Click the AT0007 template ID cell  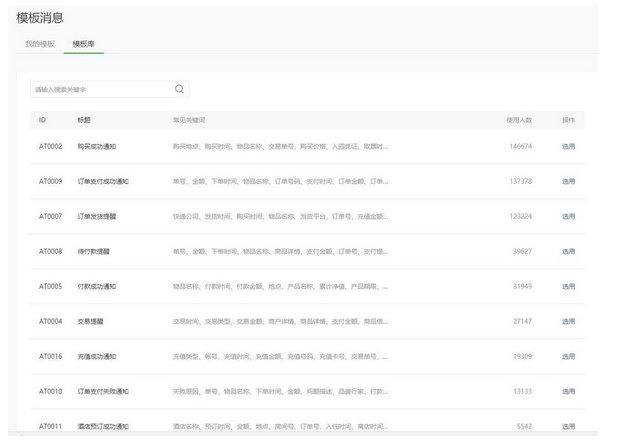coord(51,216)
